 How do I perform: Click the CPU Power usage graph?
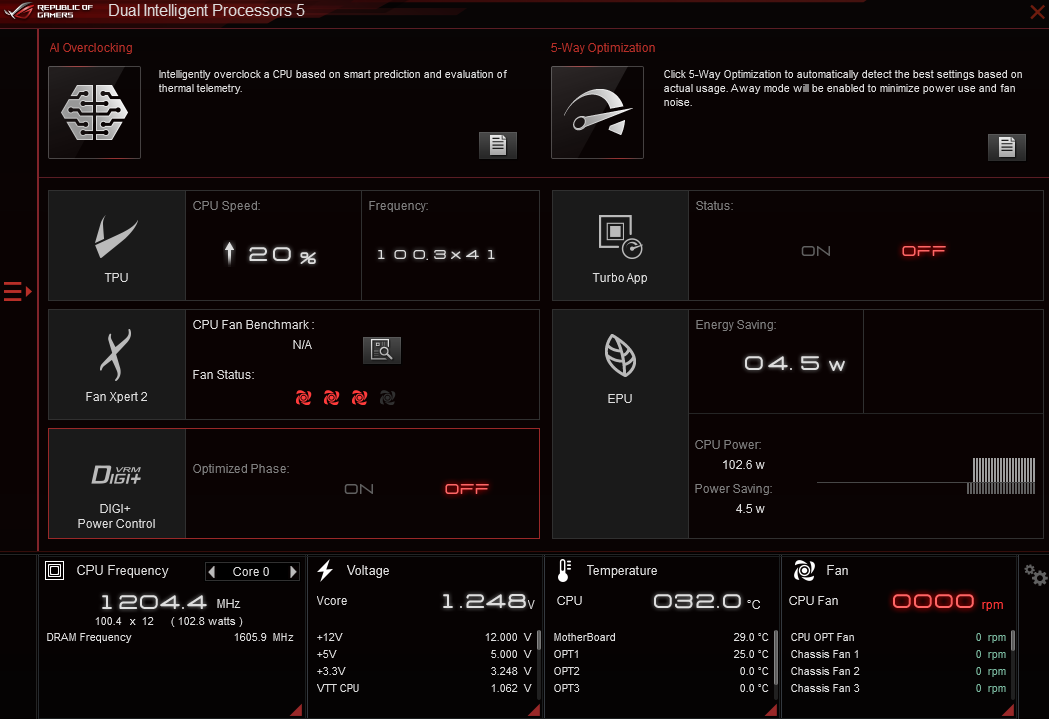pyautogui.click(x=926, y=476)
